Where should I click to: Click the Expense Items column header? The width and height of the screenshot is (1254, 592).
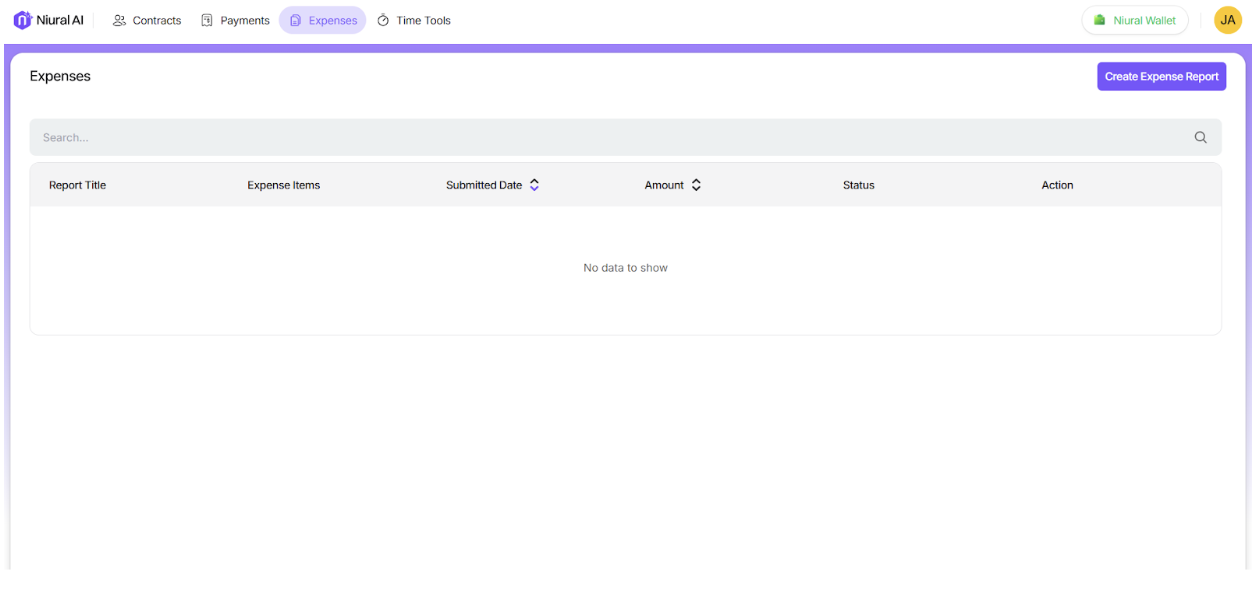[x=284, y=185]
